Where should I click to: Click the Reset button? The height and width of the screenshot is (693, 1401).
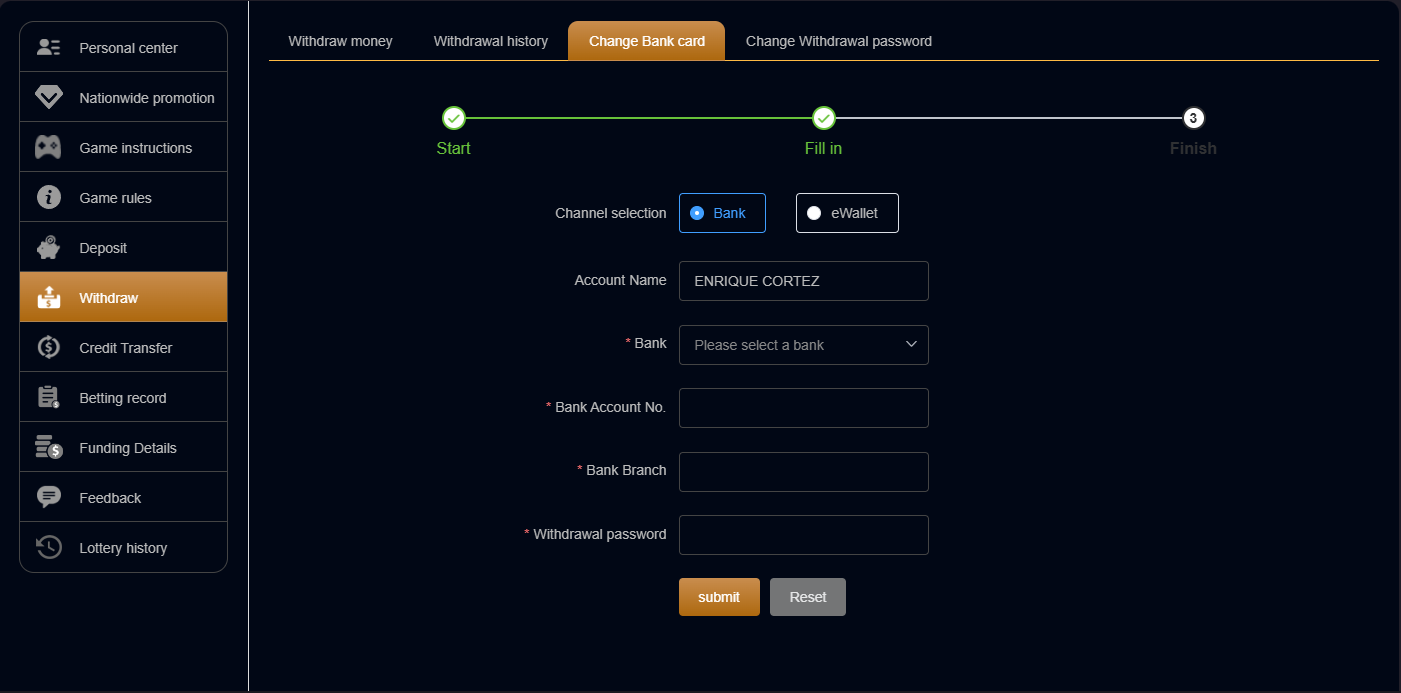tap(807, 597)
